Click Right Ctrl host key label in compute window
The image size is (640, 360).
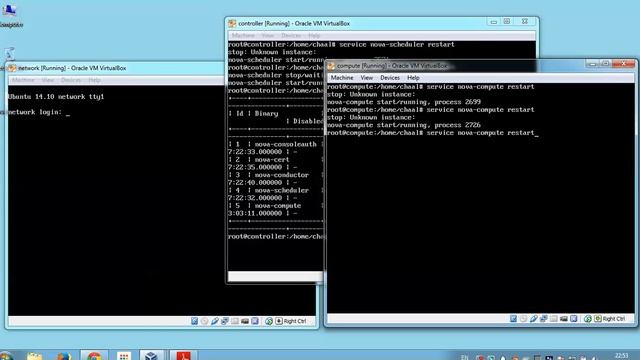(x=614, y=318)
